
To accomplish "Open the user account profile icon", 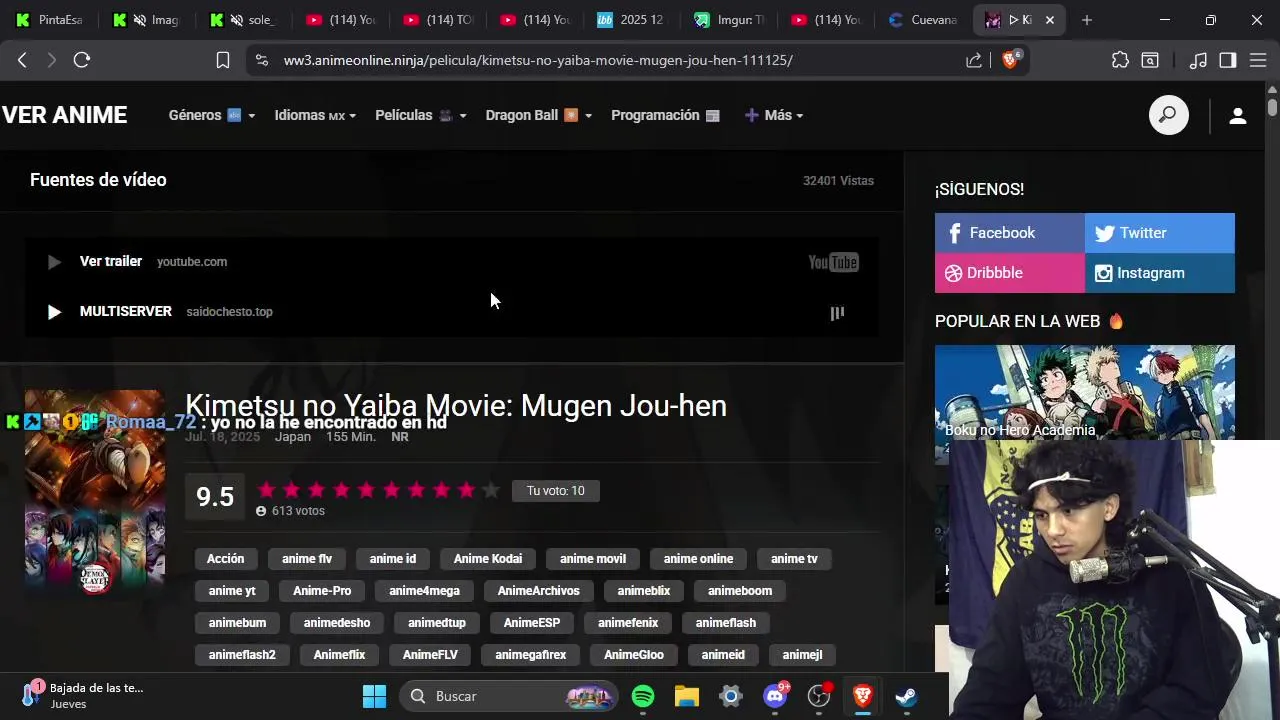I will pyautogui.click(x=1238, y=115).
